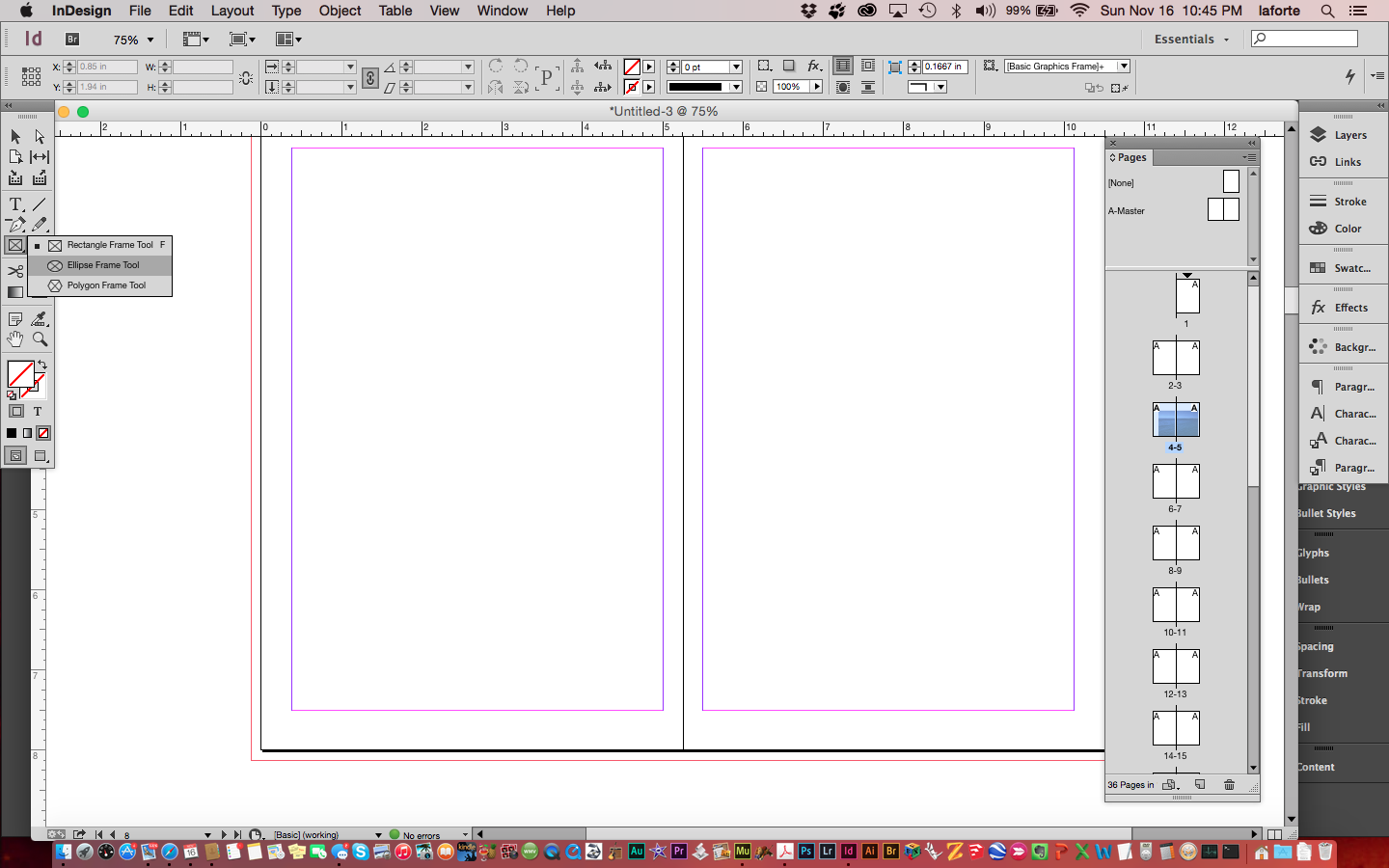
Task: Select the Direct Selection tool
Action: tap(40, 136)
